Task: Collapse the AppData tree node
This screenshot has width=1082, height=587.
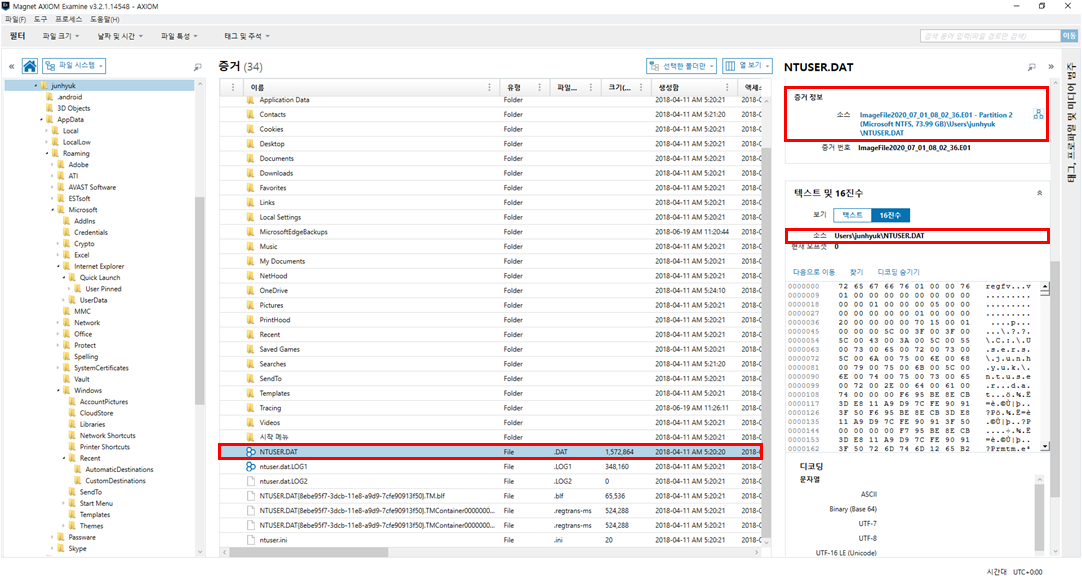Action: pyautogui.click(x=41, y=120)
